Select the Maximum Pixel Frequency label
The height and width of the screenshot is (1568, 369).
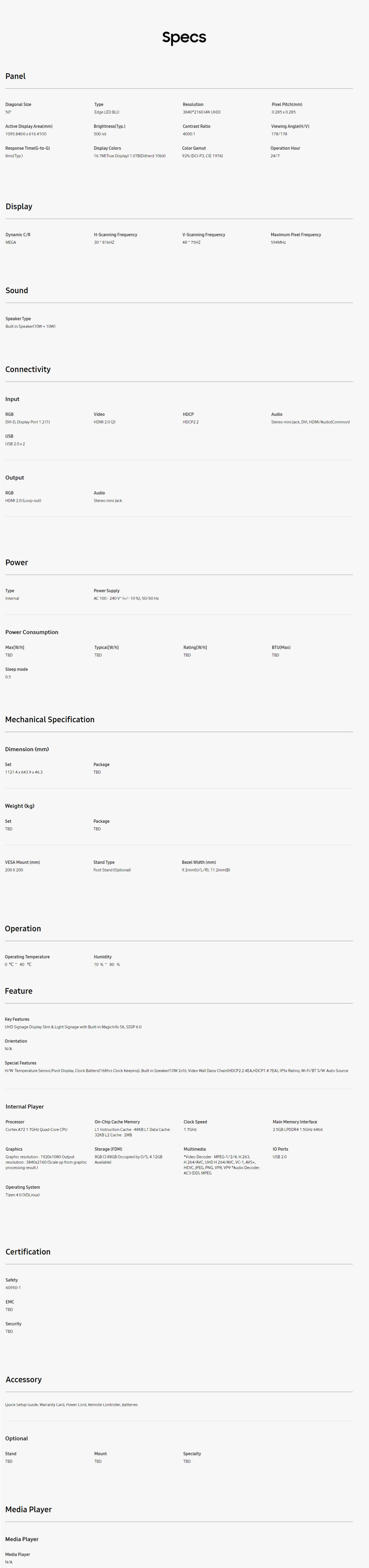pos(296,234)
